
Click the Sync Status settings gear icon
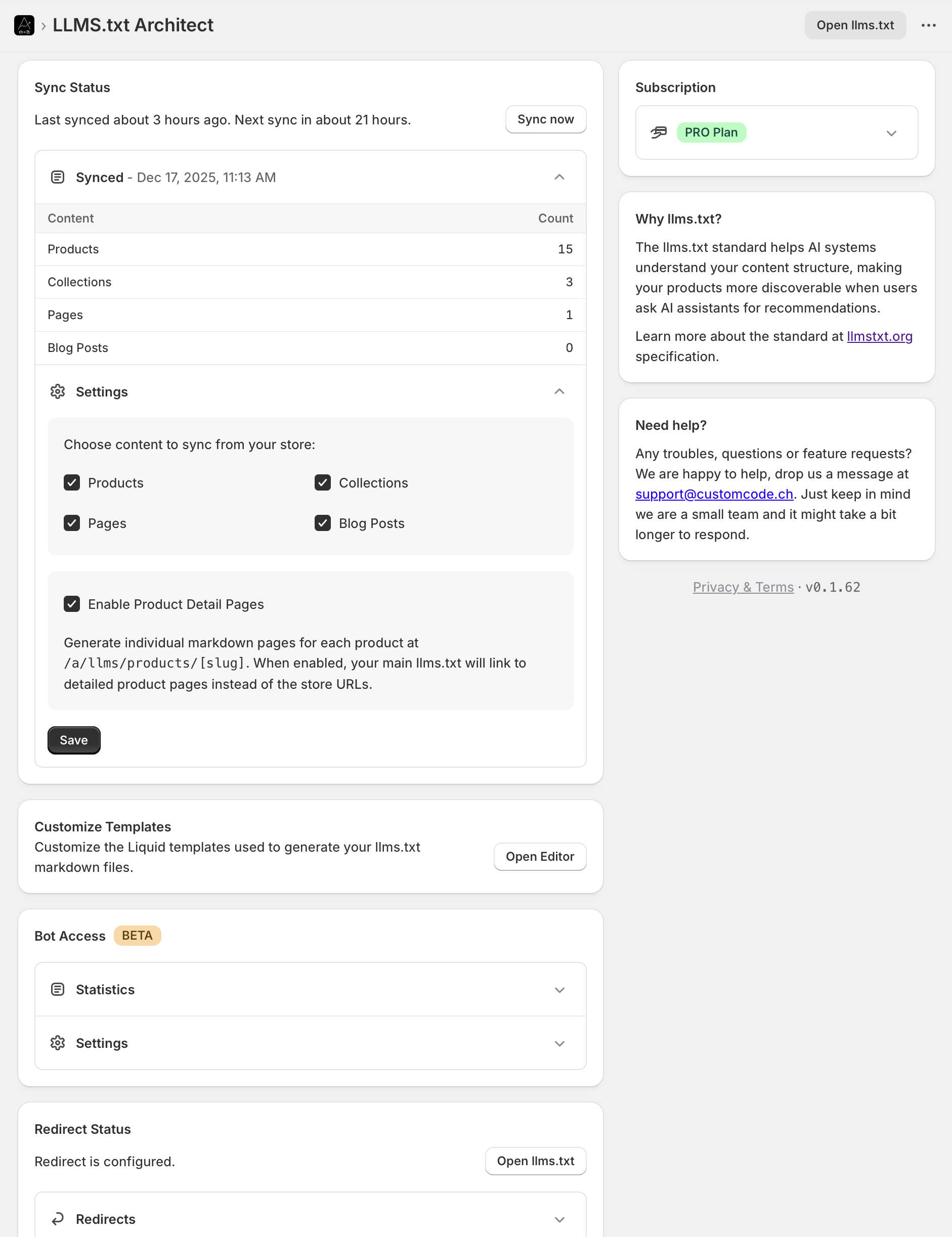[58, 391]
